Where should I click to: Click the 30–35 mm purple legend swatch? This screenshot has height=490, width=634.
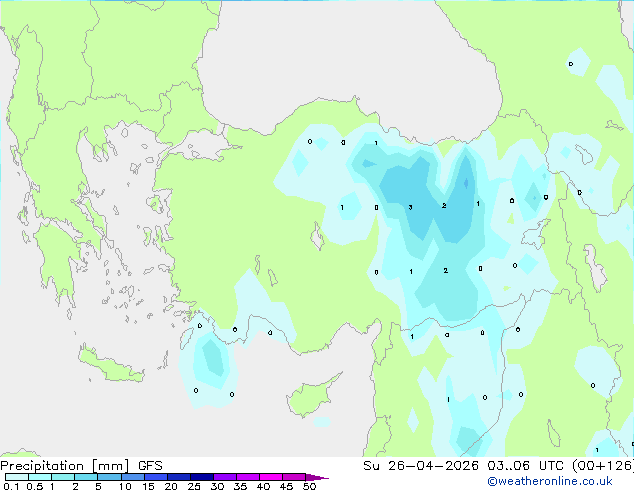coord(224,477)
